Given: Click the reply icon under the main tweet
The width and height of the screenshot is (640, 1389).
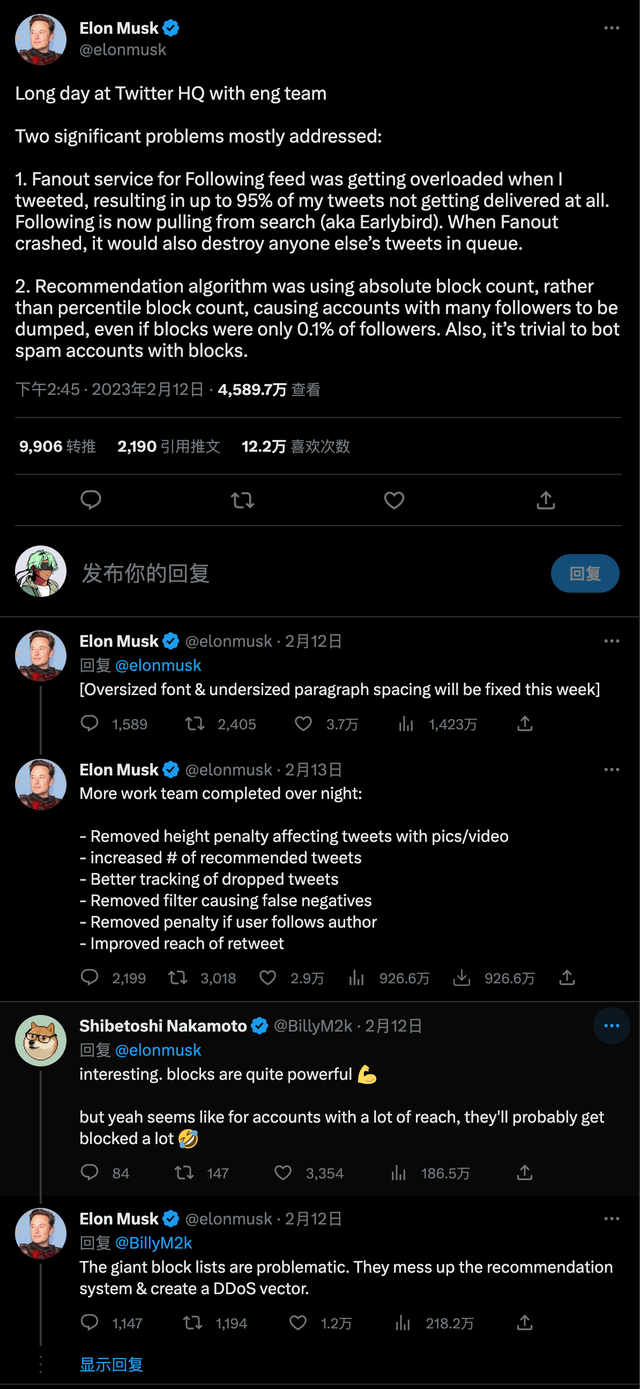Looking at the screenshot, I should (x=91, y=500).
